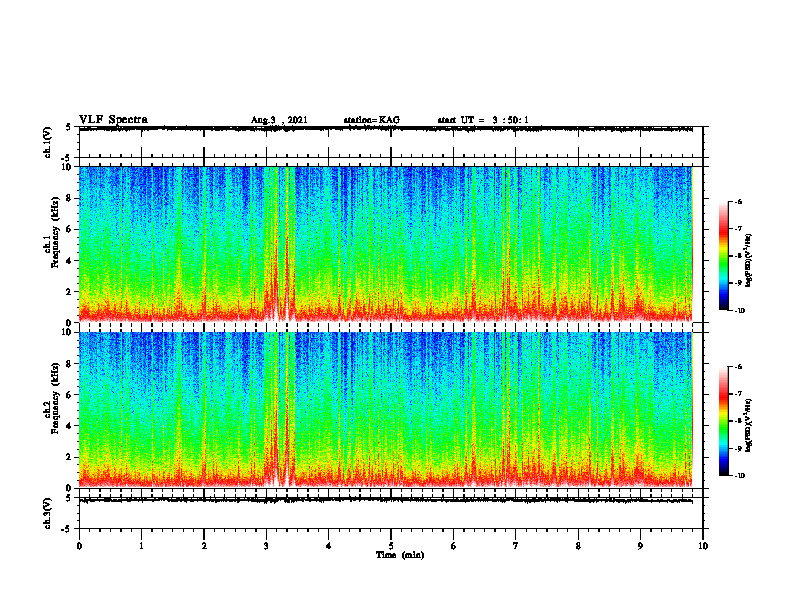Viewport: 792px width, 612px height.
Task: Click the ch.1 spectrogram plot panel
Action: click(x=385, y=244)
